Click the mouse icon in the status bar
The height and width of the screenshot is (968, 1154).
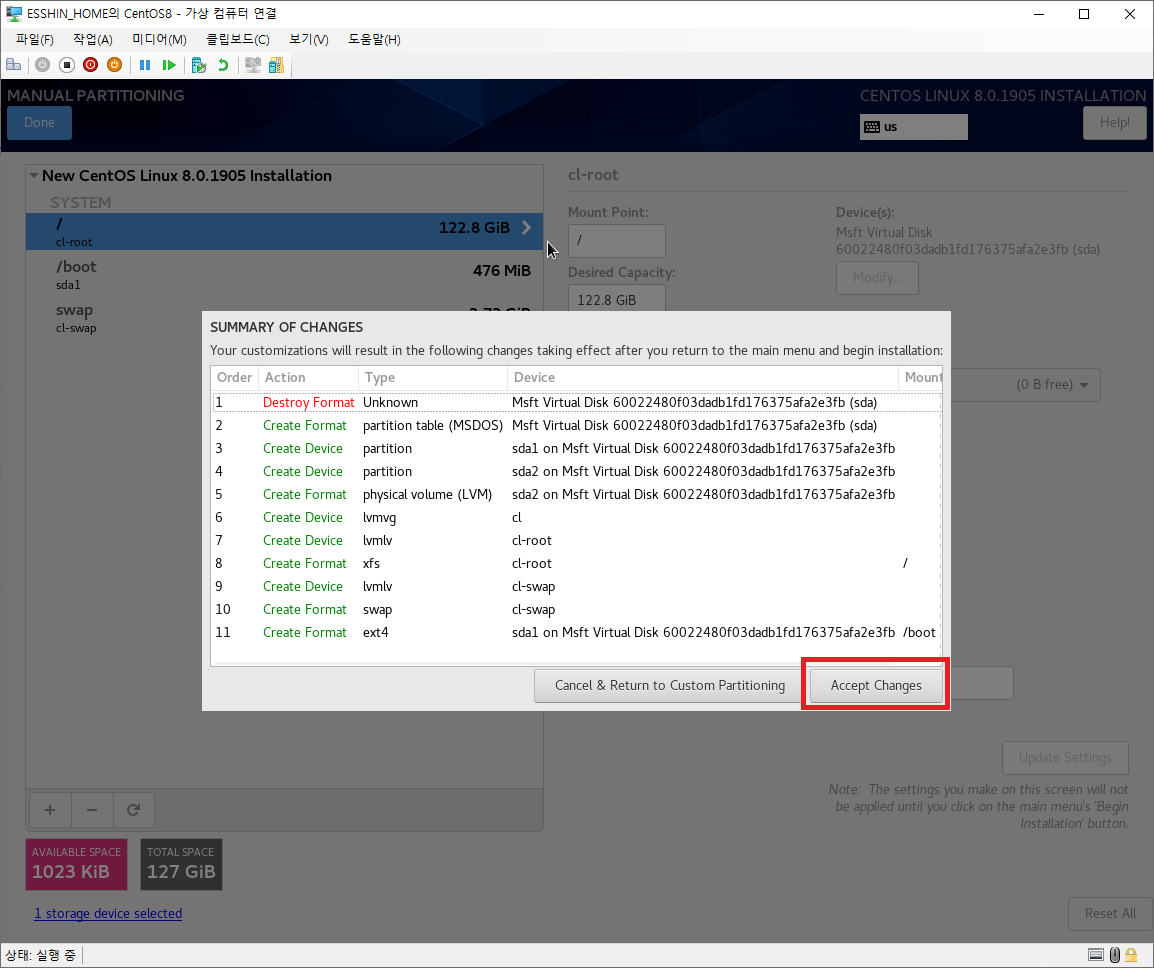point(1114,955)
